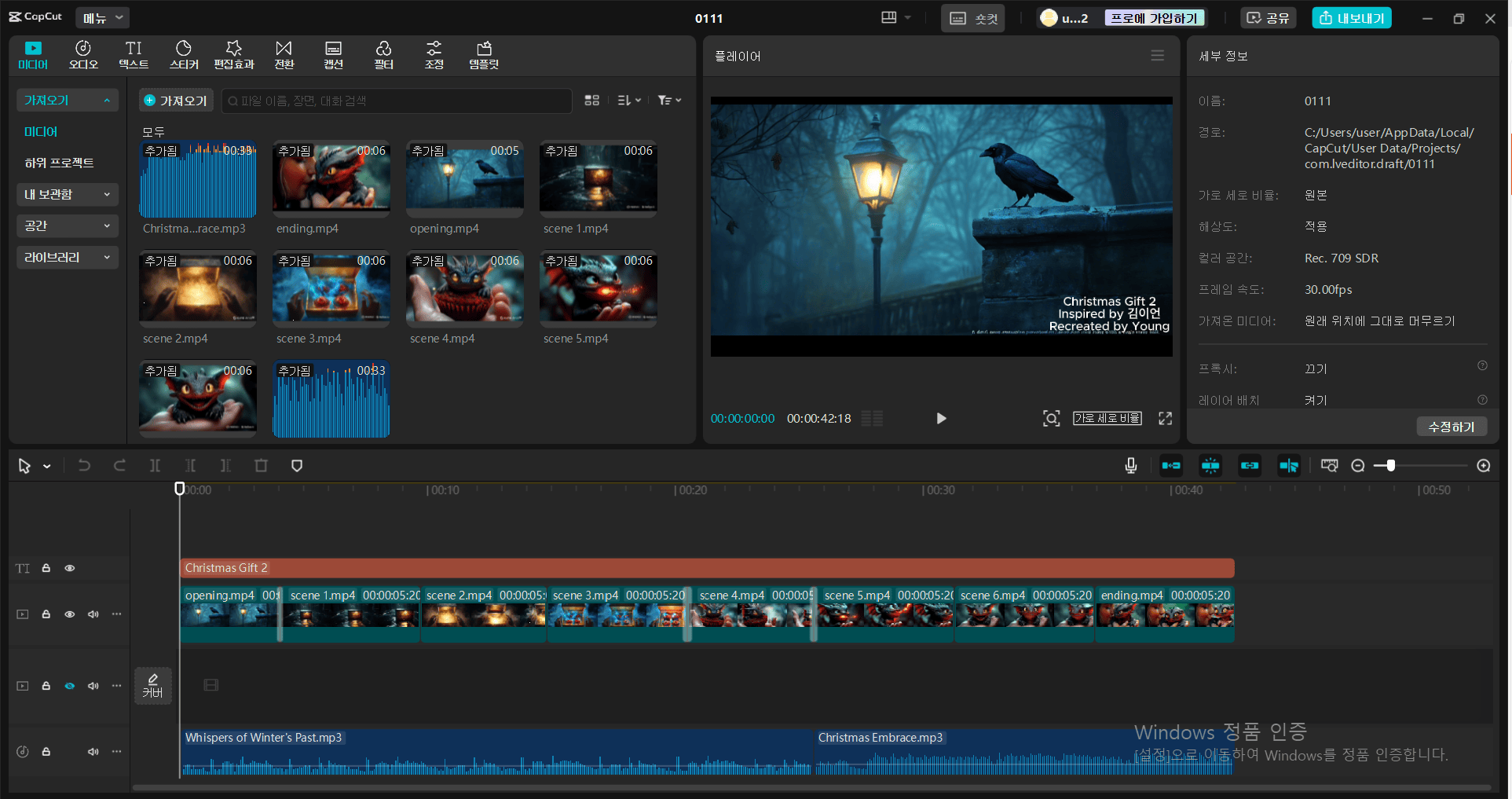Viewport: 1512px width, 799px height.
Task: Switch to the 텍스트 (Text) tab
Action: coord(134,55)
